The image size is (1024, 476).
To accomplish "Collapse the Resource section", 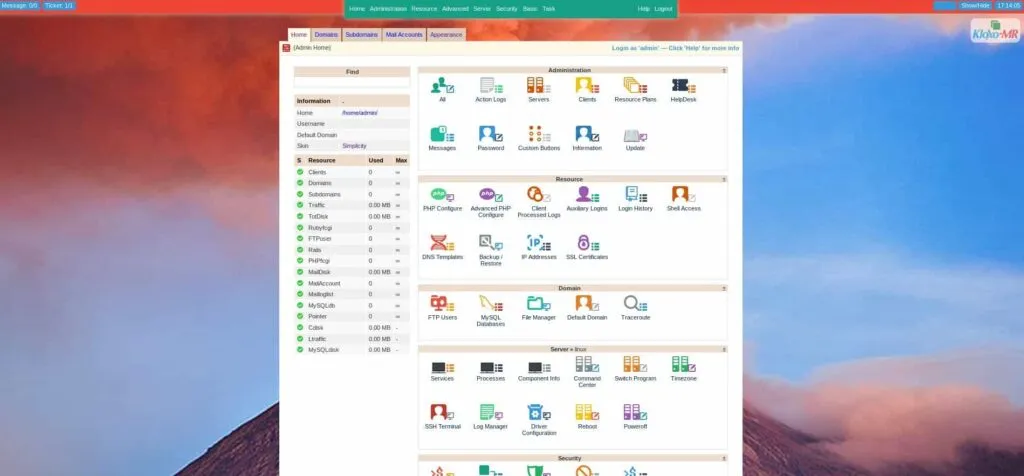I will 723,179.
